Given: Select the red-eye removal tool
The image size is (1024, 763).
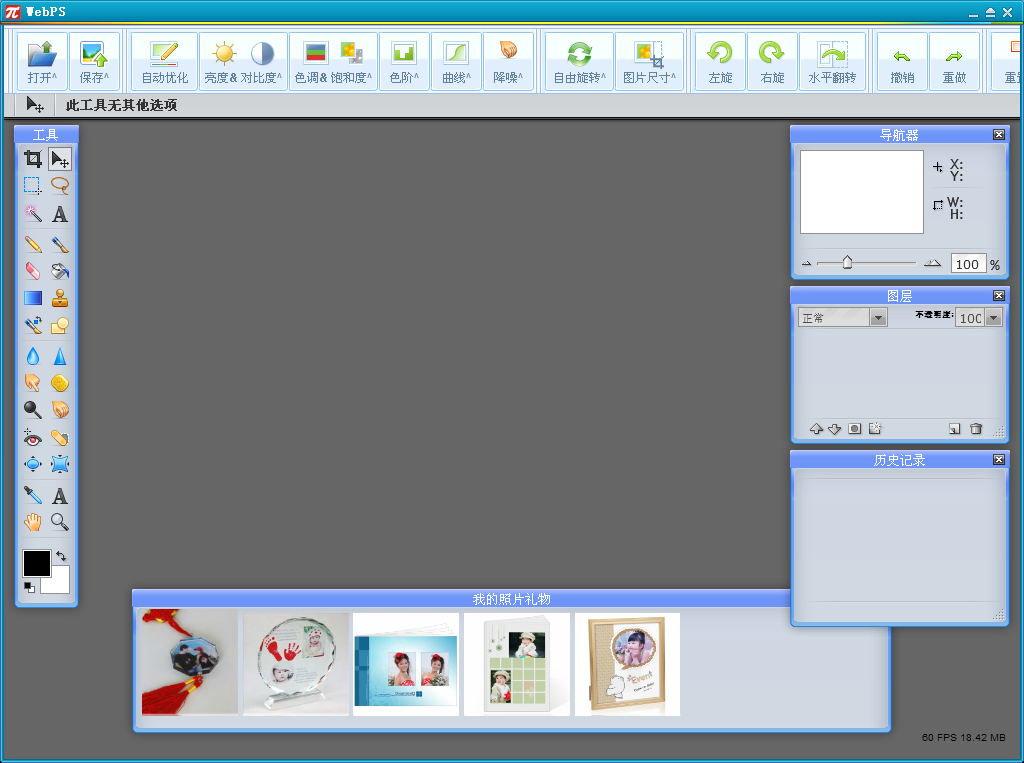Looking at the screenshot, I should [x=33, y=438].
